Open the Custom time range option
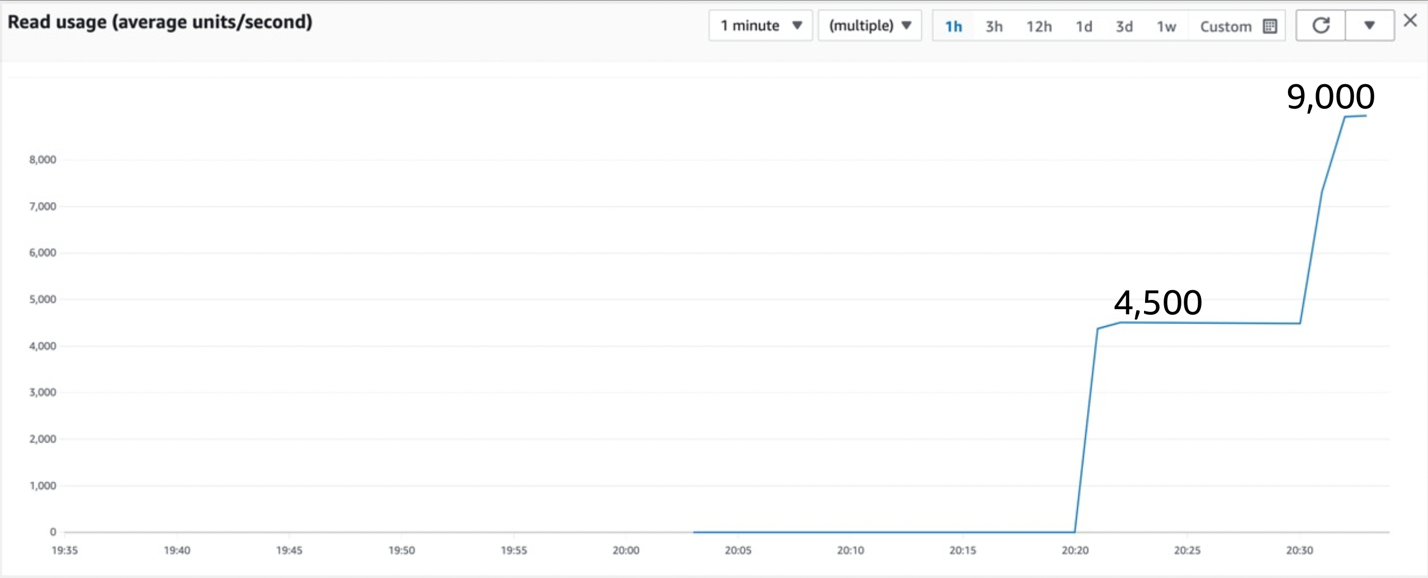The height and width of the screenshot is (578, 1428). point(1226,26)
